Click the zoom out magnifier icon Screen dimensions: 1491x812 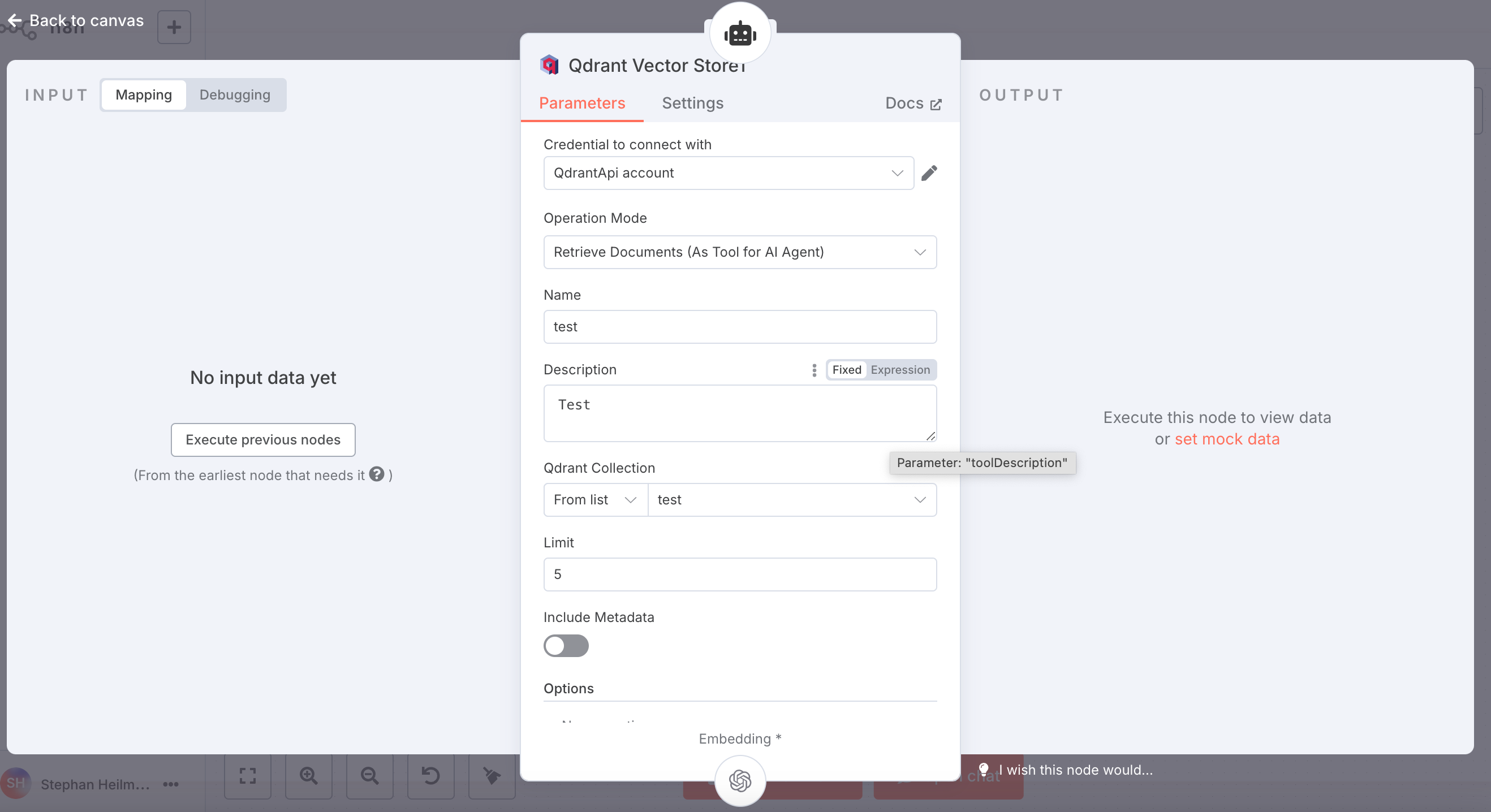tap(370, 776)
